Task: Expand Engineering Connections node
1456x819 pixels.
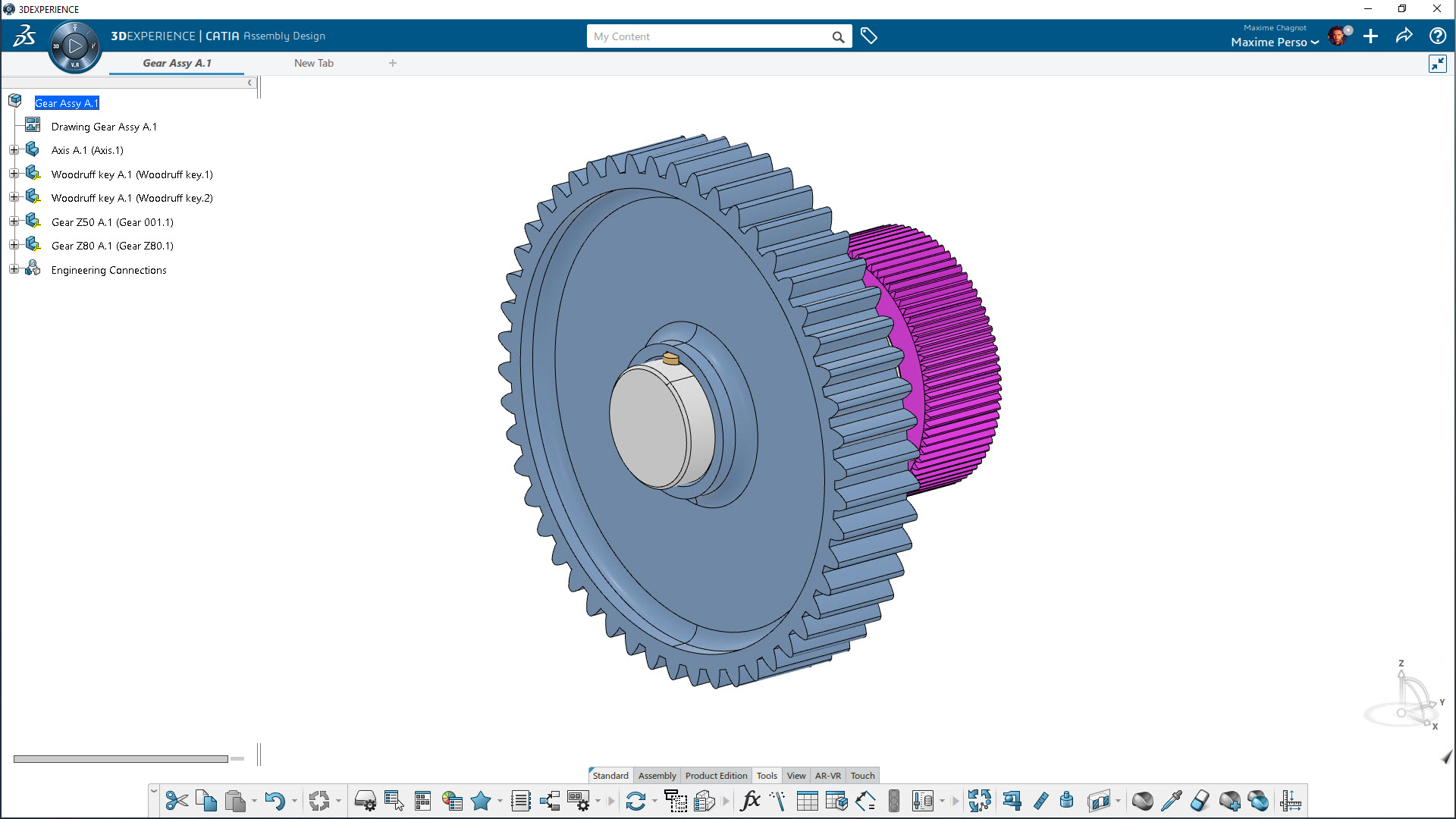Action: (14, 269)
